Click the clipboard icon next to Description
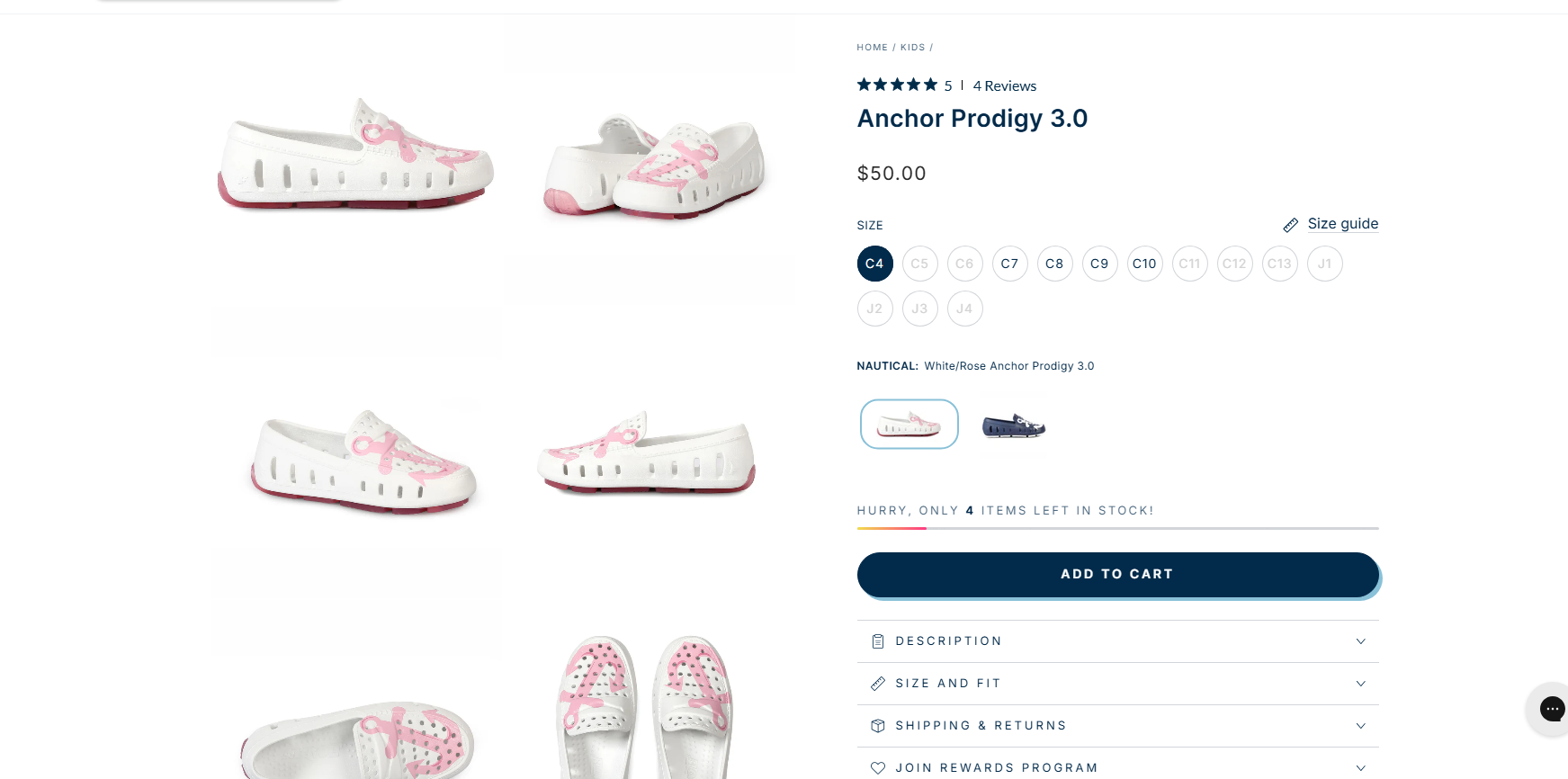This screenshot has width=1568, height=779. (878, 641)
